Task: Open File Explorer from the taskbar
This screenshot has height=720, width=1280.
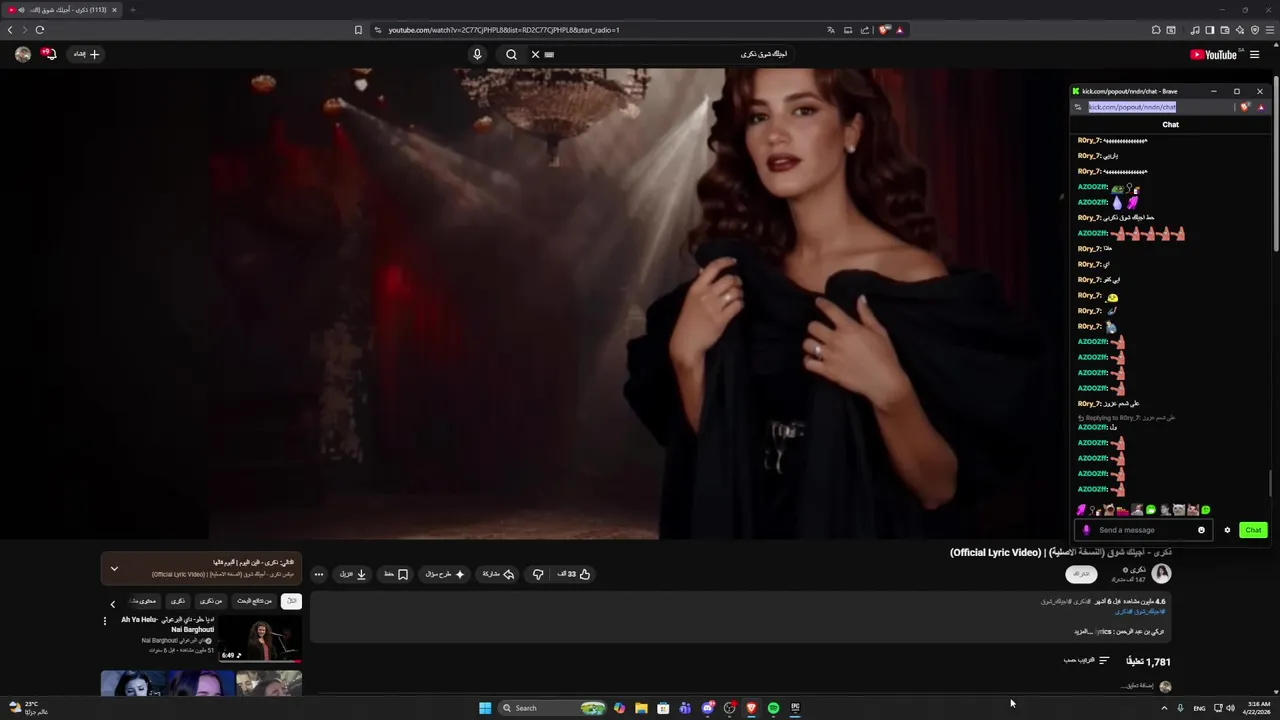Action: (641, 708)
